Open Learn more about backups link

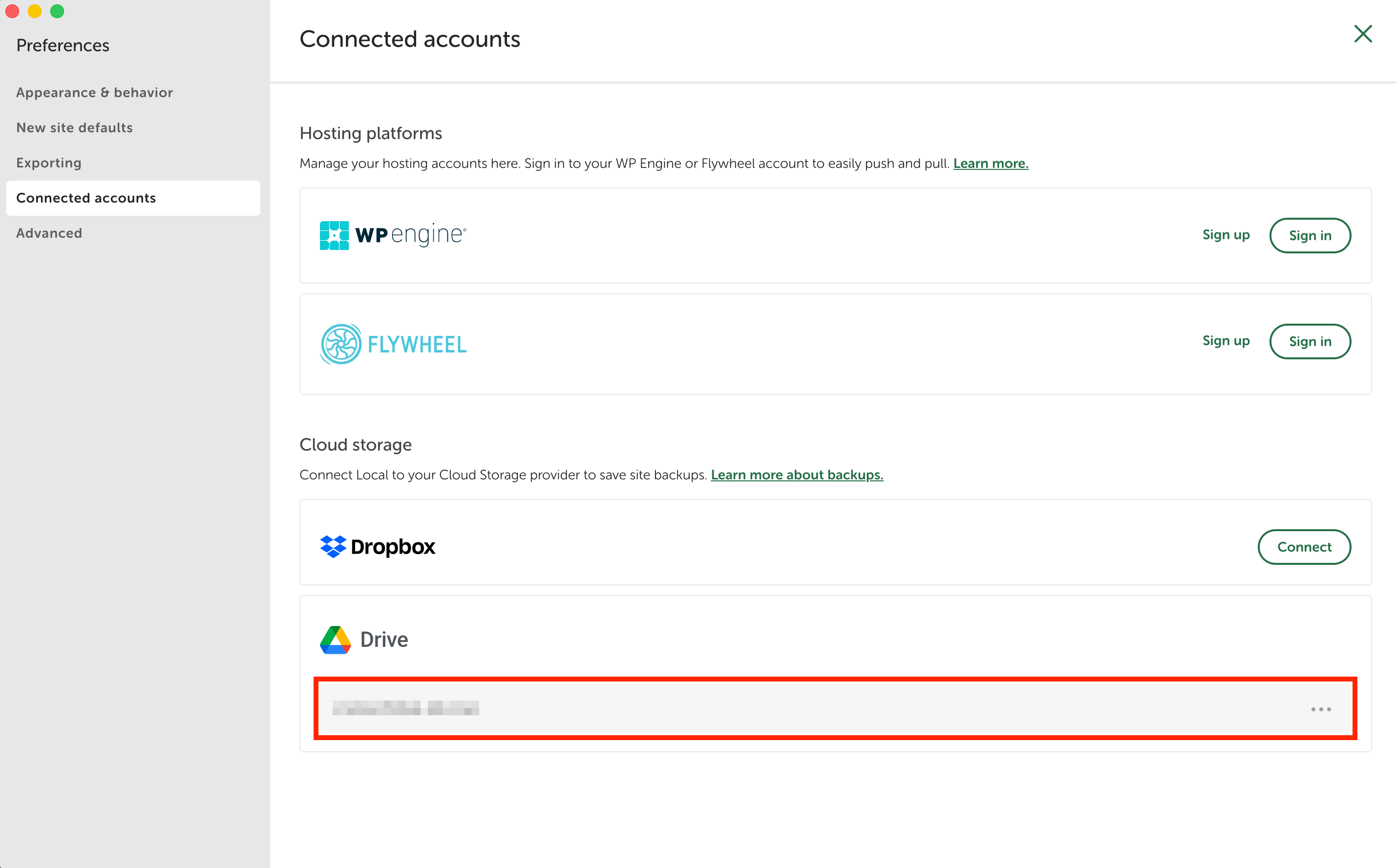coord(797,475)
